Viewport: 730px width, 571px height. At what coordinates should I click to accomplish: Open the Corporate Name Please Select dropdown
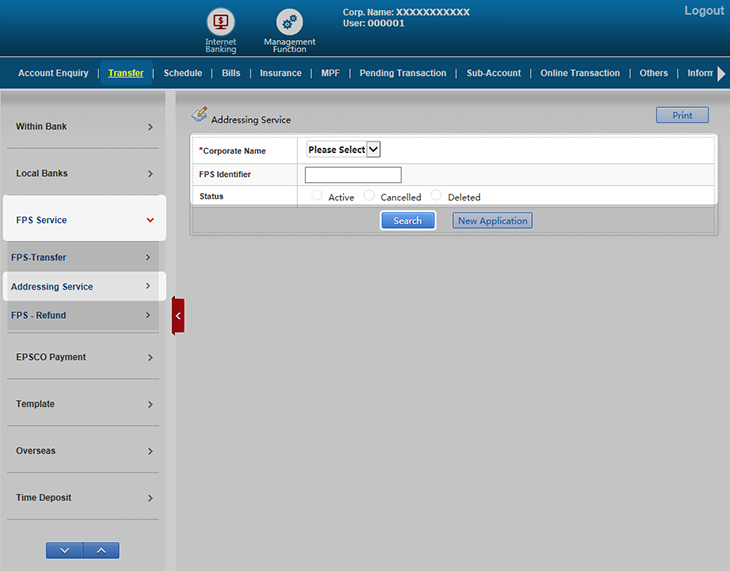(344, 150)
